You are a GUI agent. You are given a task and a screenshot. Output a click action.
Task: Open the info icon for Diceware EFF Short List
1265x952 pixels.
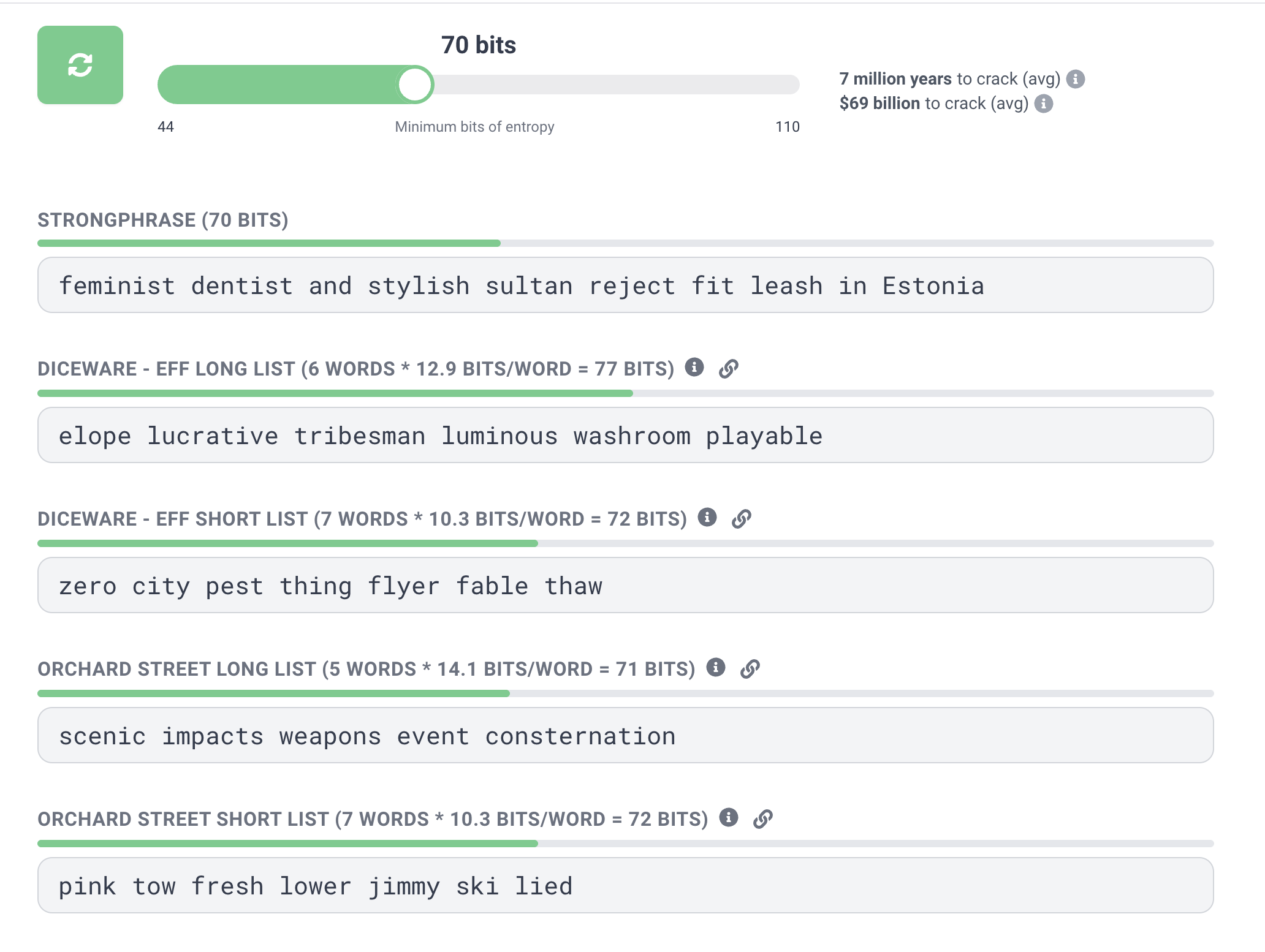(x=707, y=517)
